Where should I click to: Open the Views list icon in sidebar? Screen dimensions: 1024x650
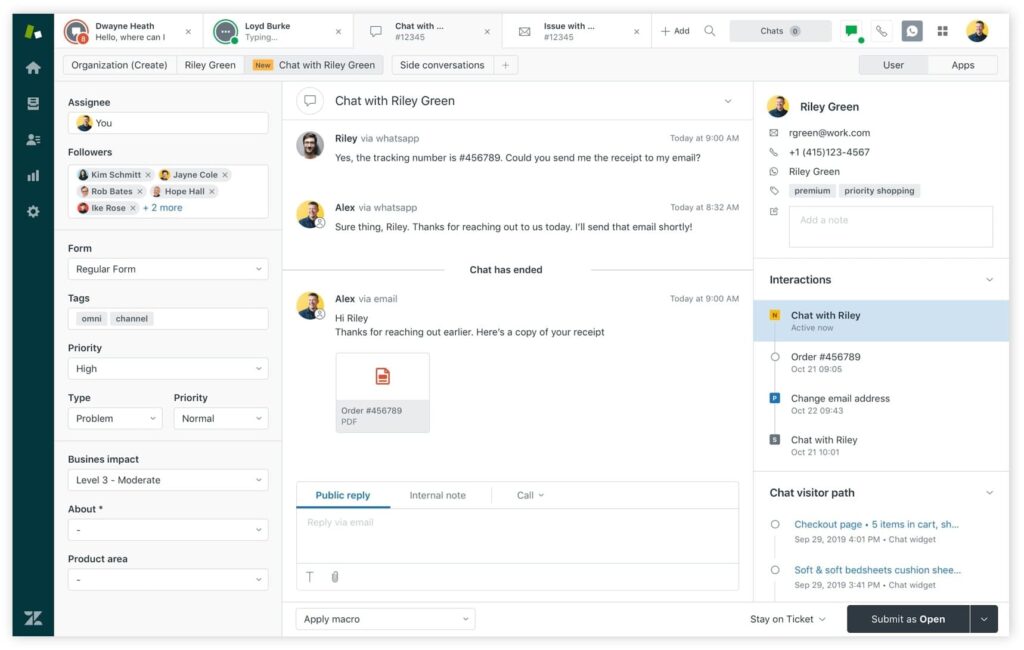pyautogui.click(x=33, y=103)
